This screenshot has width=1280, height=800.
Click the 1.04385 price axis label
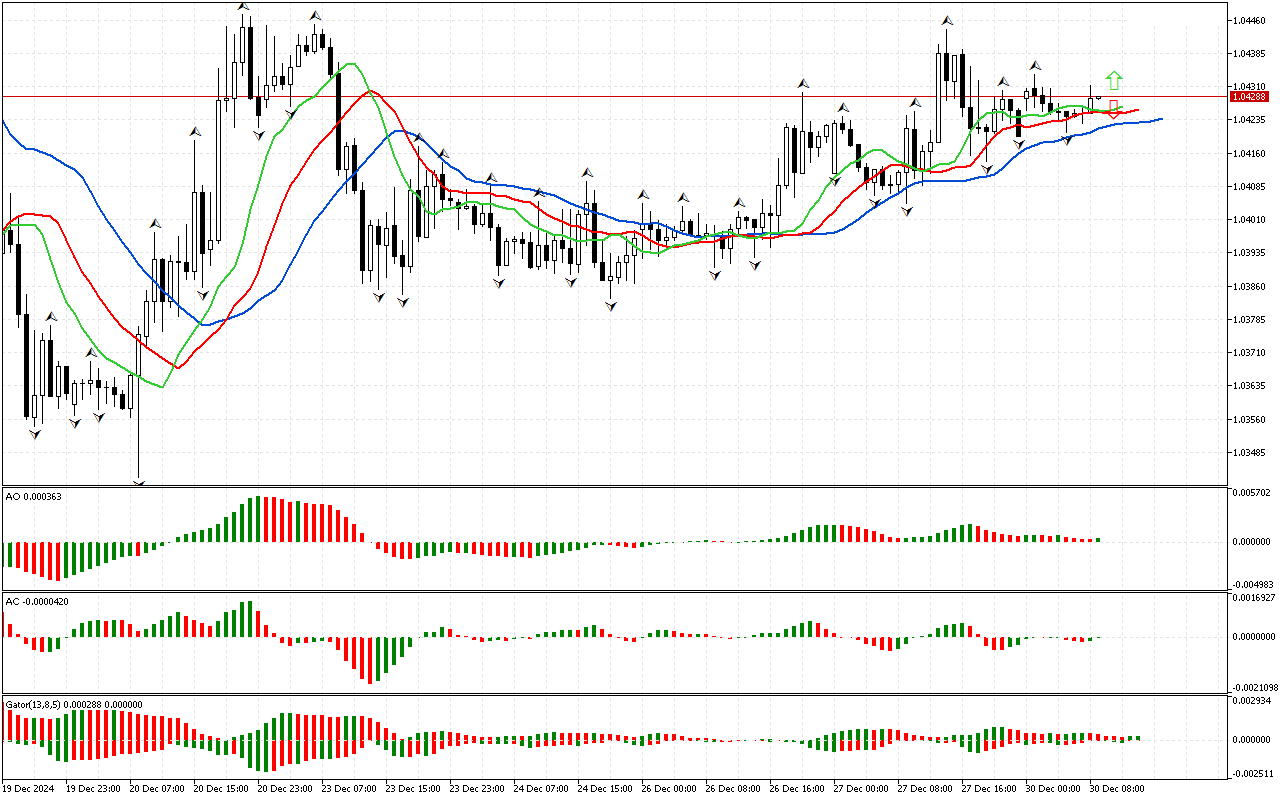(1251, 53)
